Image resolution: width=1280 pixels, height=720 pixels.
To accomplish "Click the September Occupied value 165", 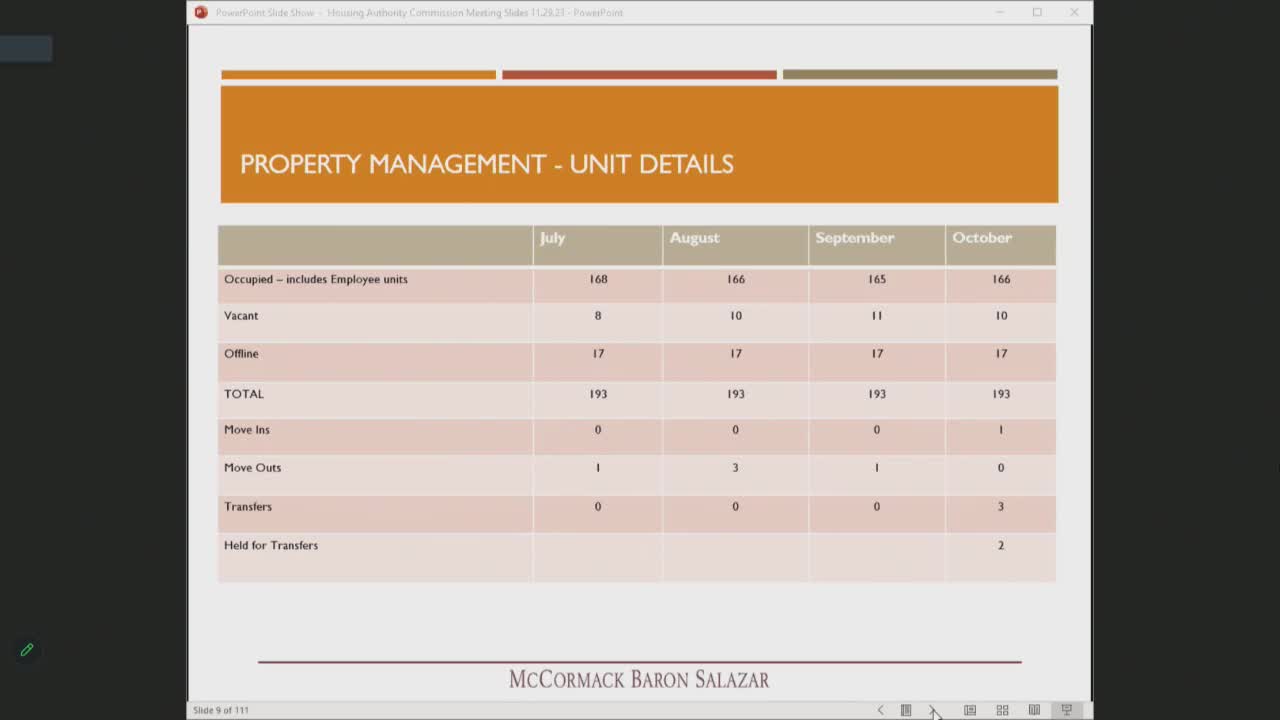I will click(877, 279).
